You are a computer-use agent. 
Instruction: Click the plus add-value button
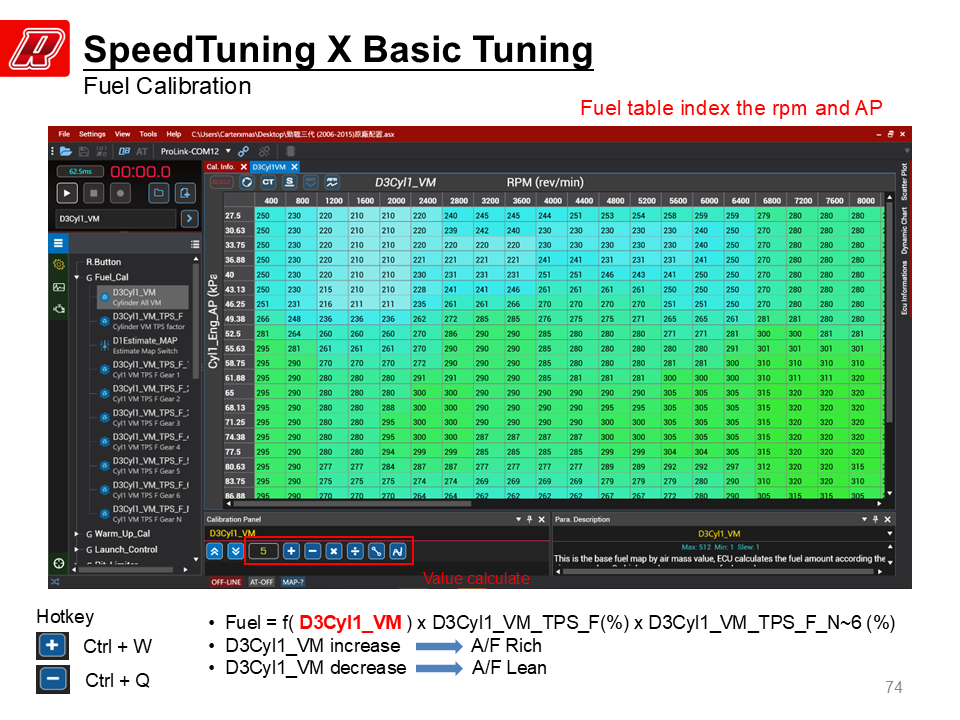coord(291,551)
